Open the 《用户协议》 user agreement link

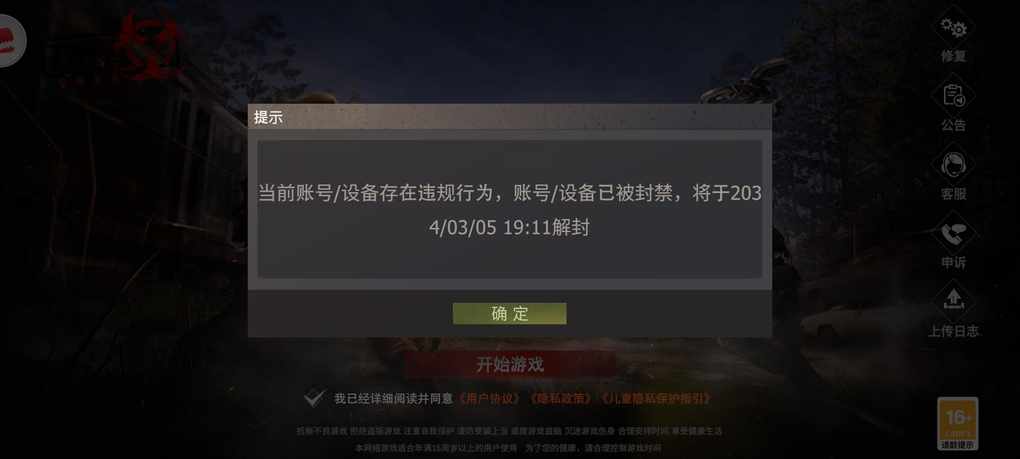coord(490,399)
